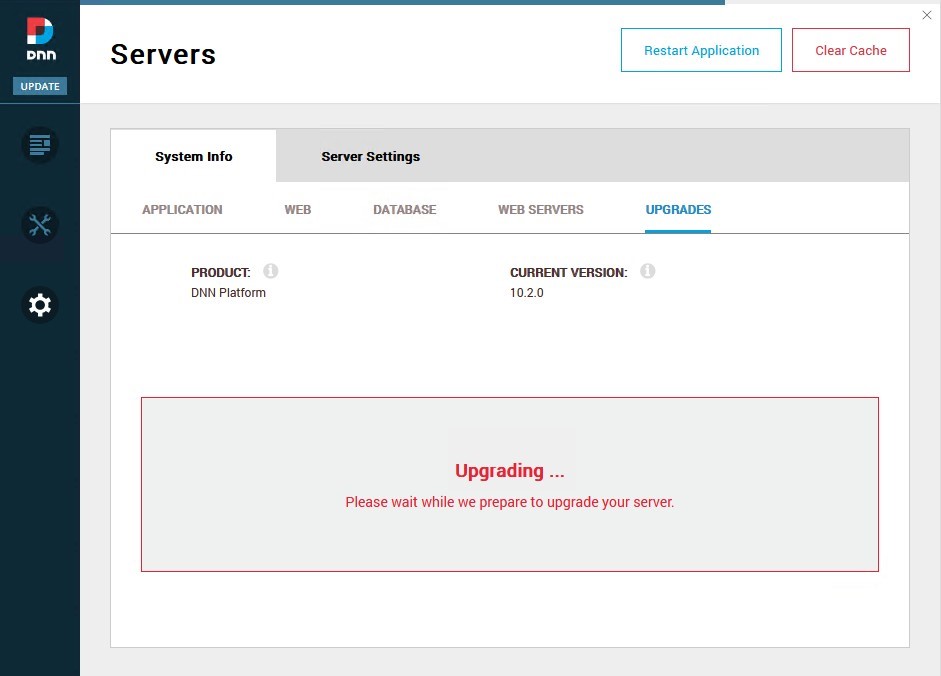Click the UPDATE badge under the logo
The image size is (941, 676).
point(40,86)
